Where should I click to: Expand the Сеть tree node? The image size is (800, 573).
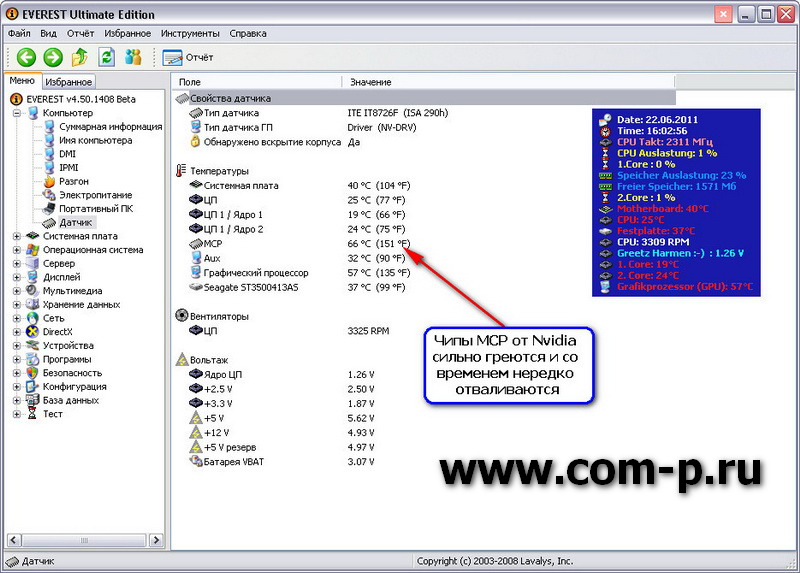[x=17, y=318]
